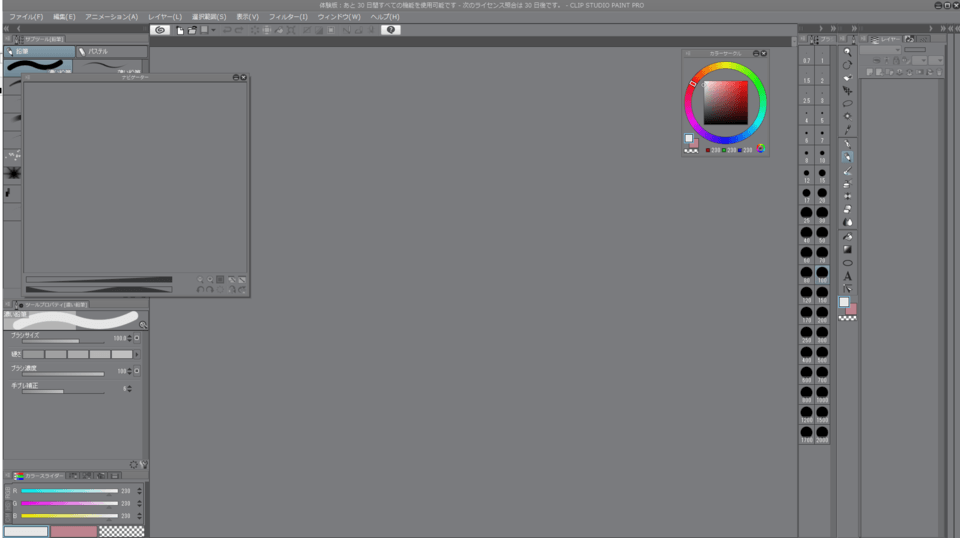Viewport: 960px width, 538px height.
Task: Toggle brush size dynamics button beside 100.0
Action: (136, 338)
